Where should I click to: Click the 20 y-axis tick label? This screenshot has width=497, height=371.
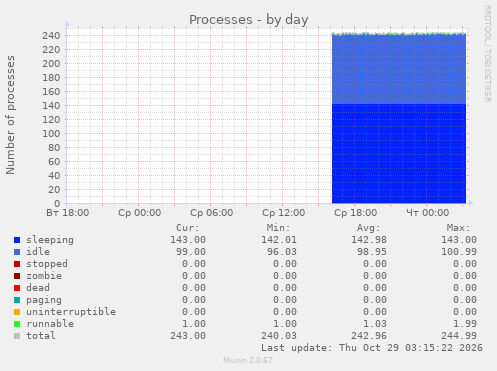[x=54, y=190]
